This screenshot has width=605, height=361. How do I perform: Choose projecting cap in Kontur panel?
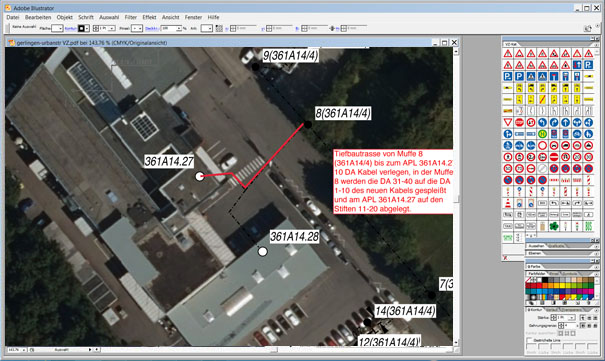coord(595,318)
